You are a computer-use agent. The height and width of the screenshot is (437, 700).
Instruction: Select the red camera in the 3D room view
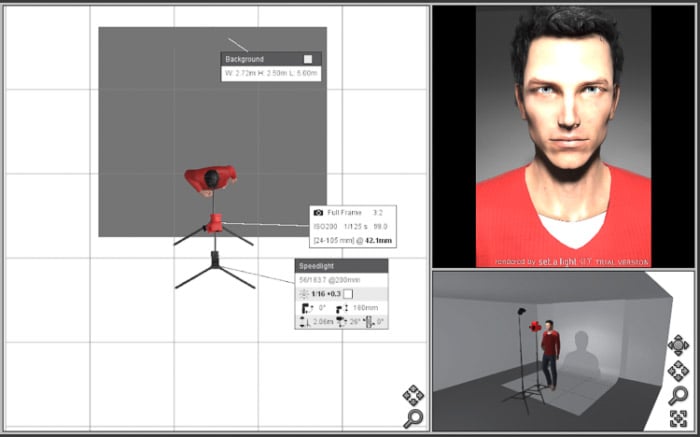coord(535,327)
